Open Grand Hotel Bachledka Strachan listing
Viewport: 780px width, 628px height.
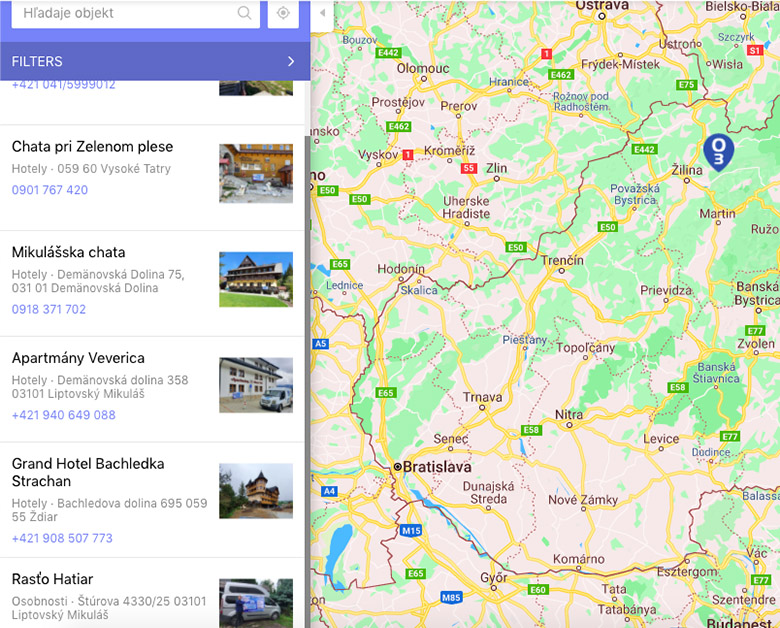[88, 472]
